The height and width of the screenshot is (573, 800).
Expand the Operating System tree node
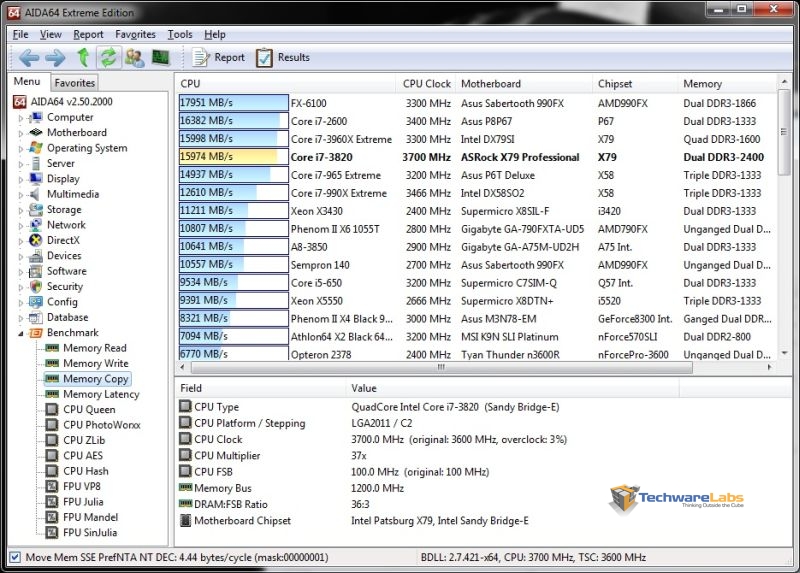(x=20, y=149)
